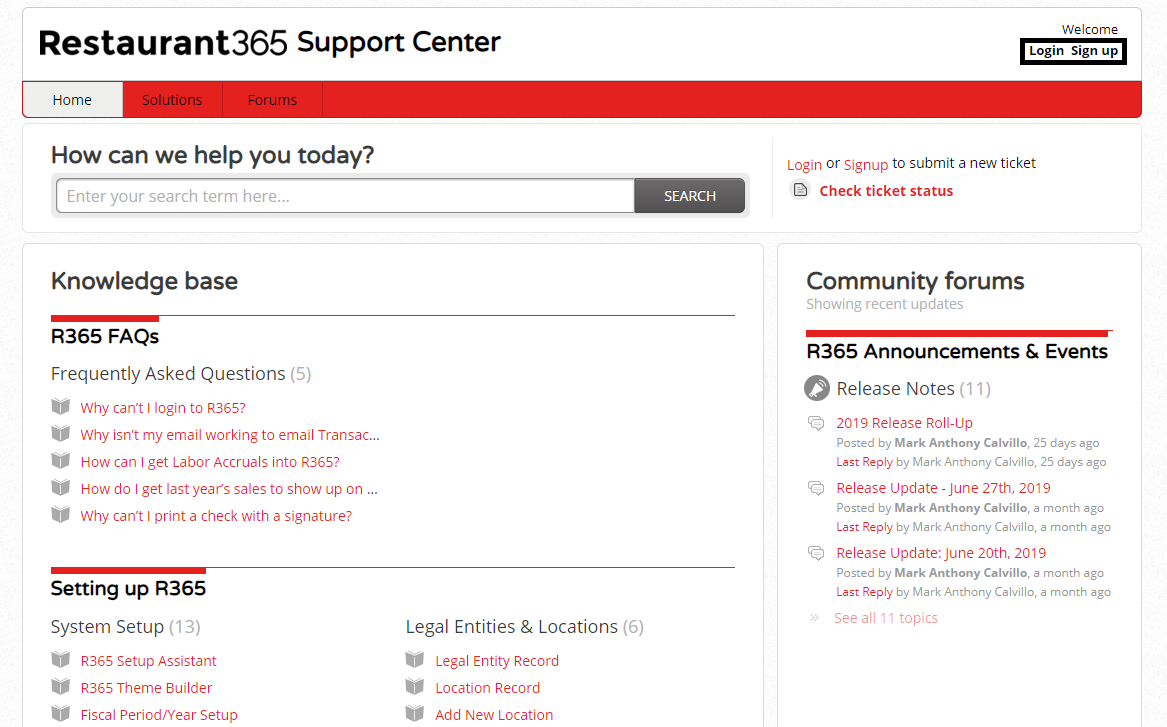1167x727 pixels.
Task: Click Last Reply under June 27th release update
Action: (864, 527)
